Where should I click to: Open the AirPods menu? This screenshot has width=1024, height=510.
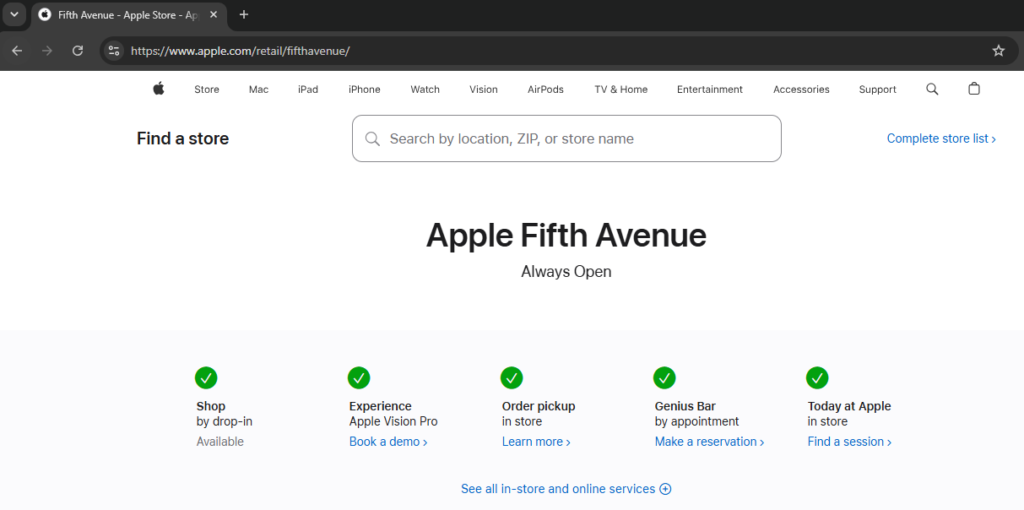tap(545, 89)
